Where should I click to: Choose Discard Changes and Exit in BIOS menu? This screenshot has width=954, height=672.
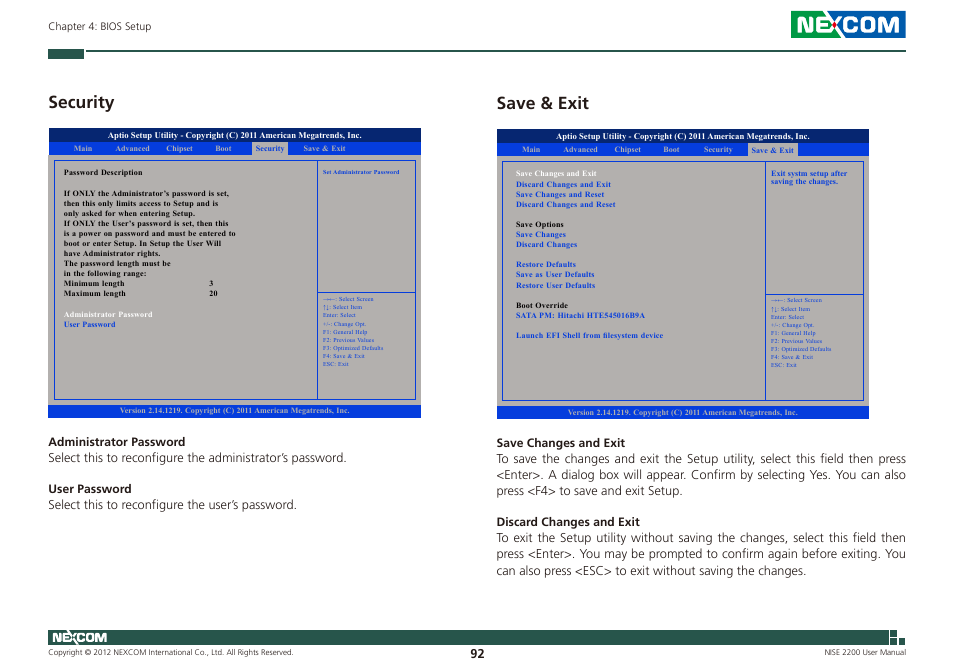pyautogui.click(x=563, y=184)
